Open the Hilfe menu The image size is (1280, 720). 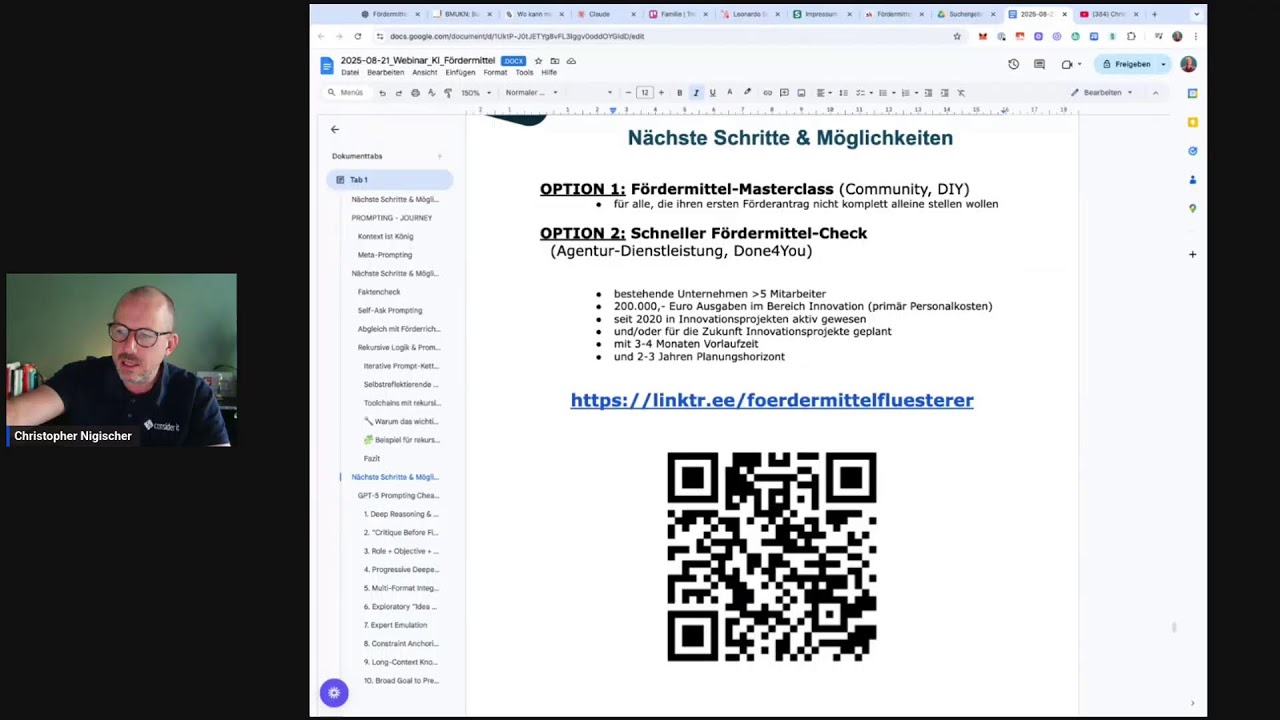point(549,73)
